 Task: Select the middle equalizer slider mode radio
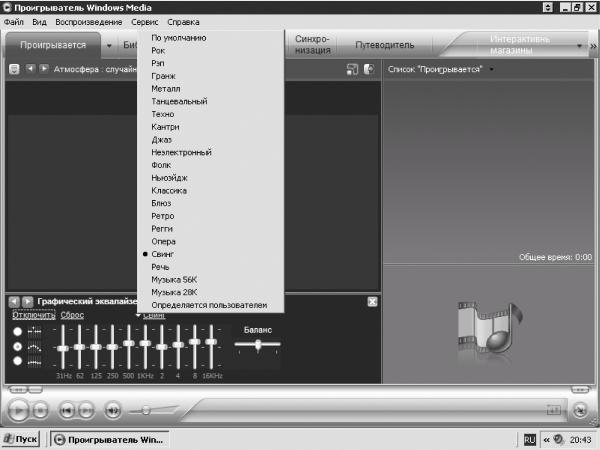[x=17, y=346]
